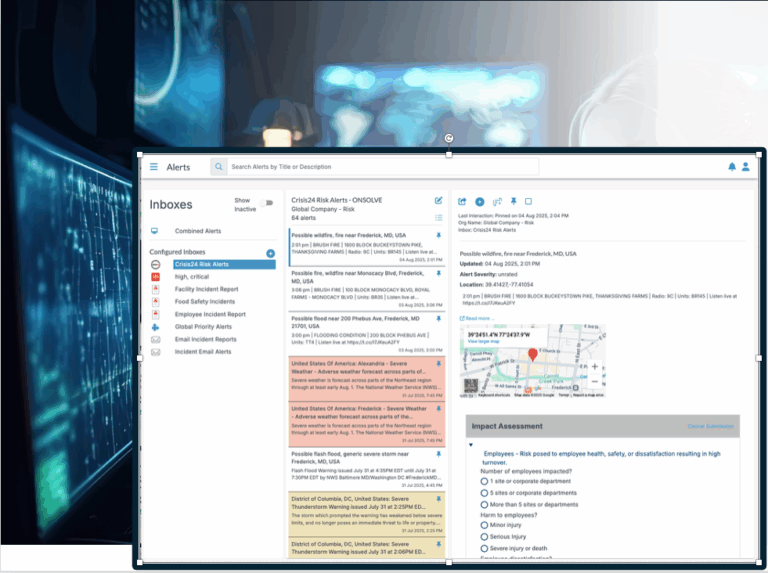Screen dimensions: 768x573
Task: Open the Possible wildfire near Frederick alert
Action: point(366,246)
